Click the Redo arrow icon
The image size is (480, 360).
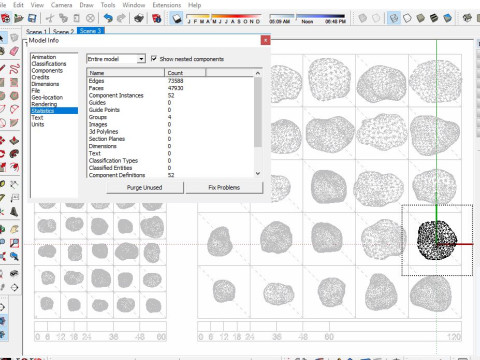coord(121,18)
